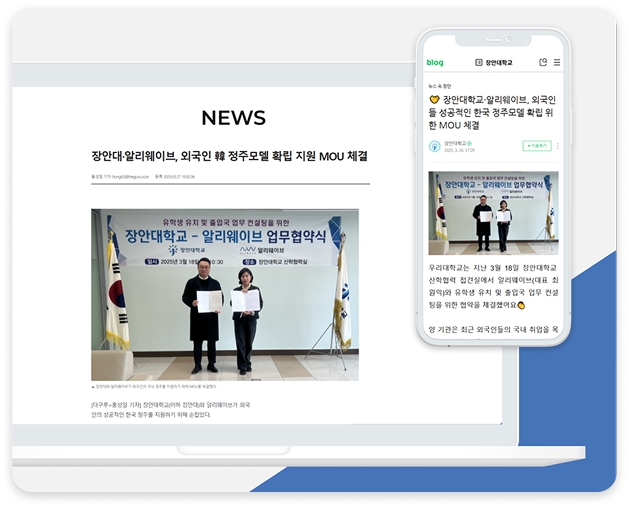
Task: Tap the clapping emoji after 체결했어요
Action: 521,305
